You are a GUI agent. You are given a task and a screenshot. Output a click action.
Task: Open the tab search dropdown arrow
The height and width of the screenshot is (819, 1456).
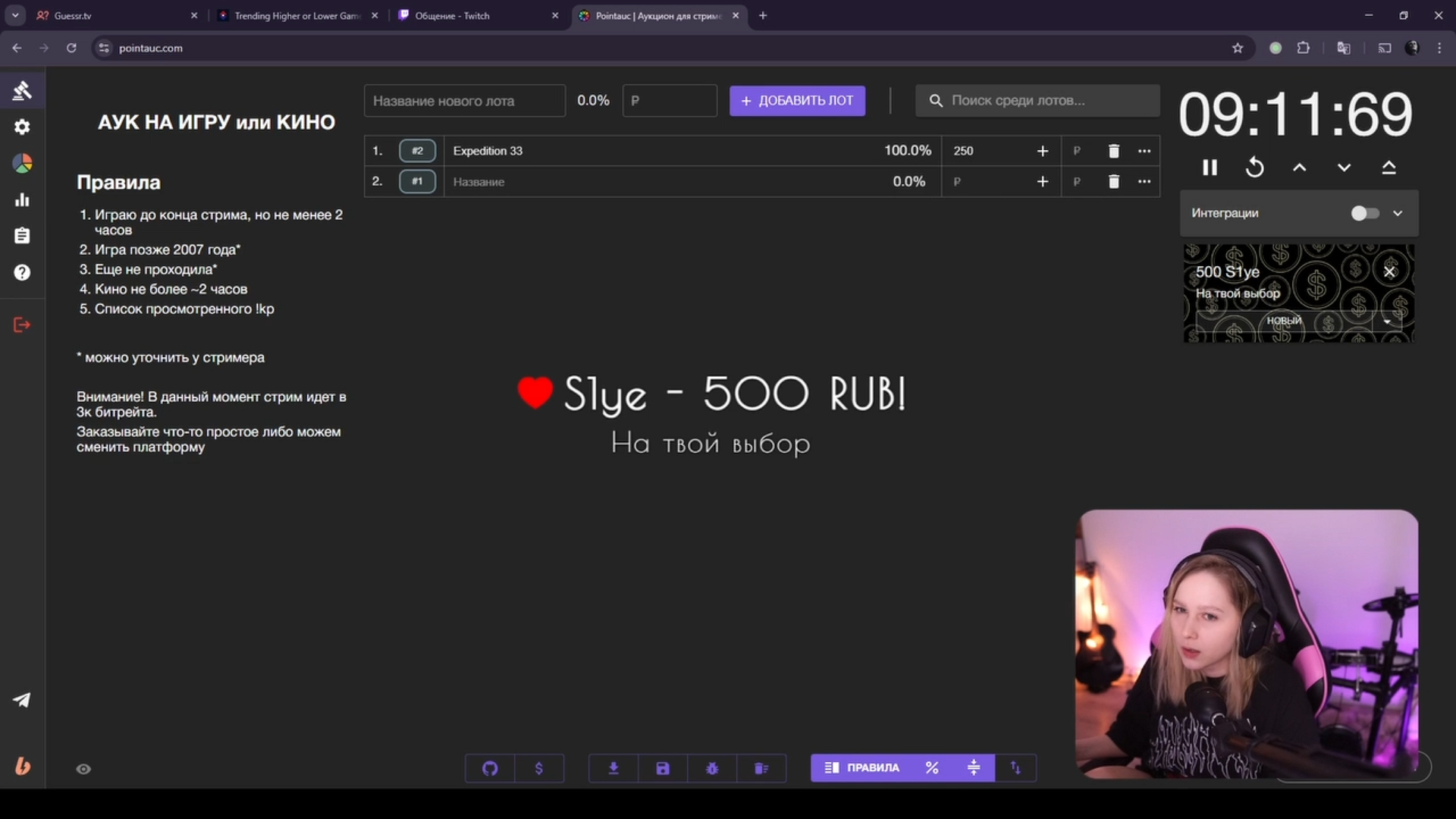click(x=15, y=15)
